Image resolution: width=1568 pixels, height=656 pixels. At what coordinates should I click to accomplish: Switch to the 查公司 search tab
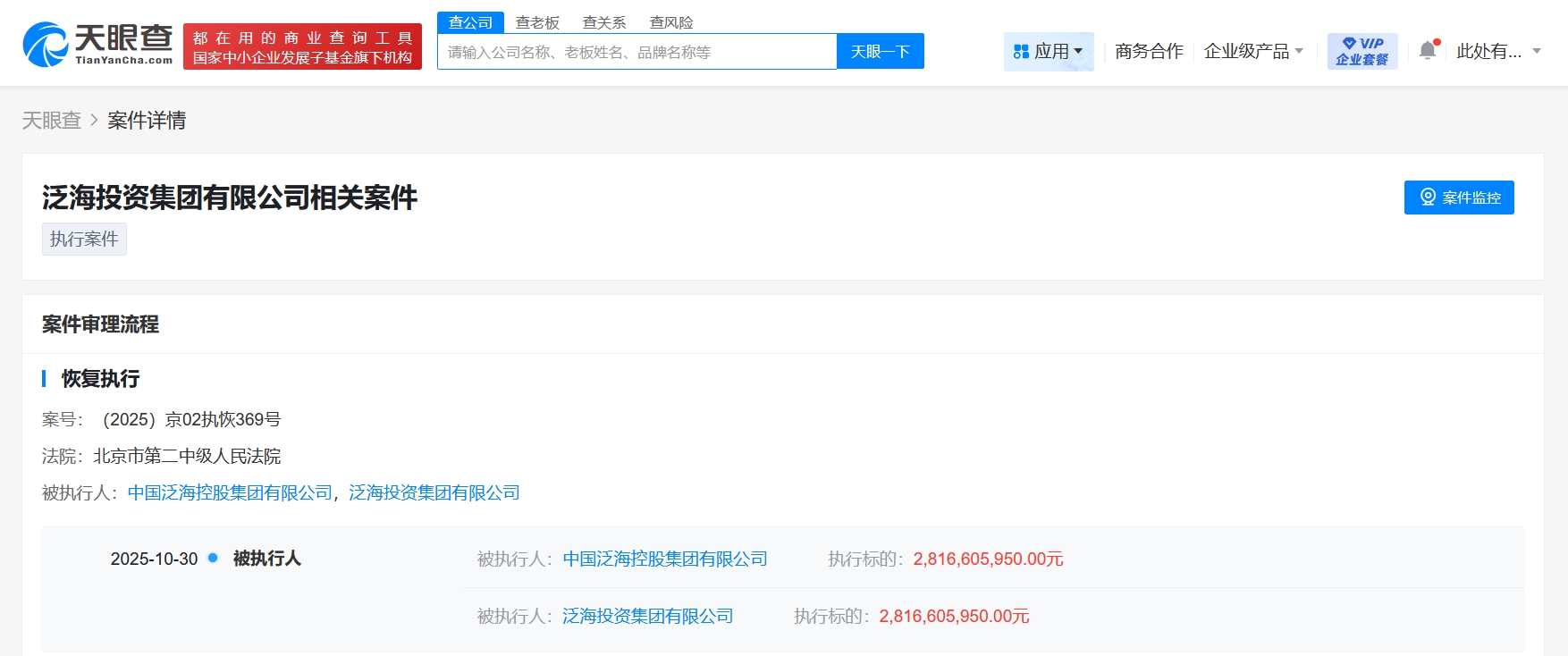[470, 22]
